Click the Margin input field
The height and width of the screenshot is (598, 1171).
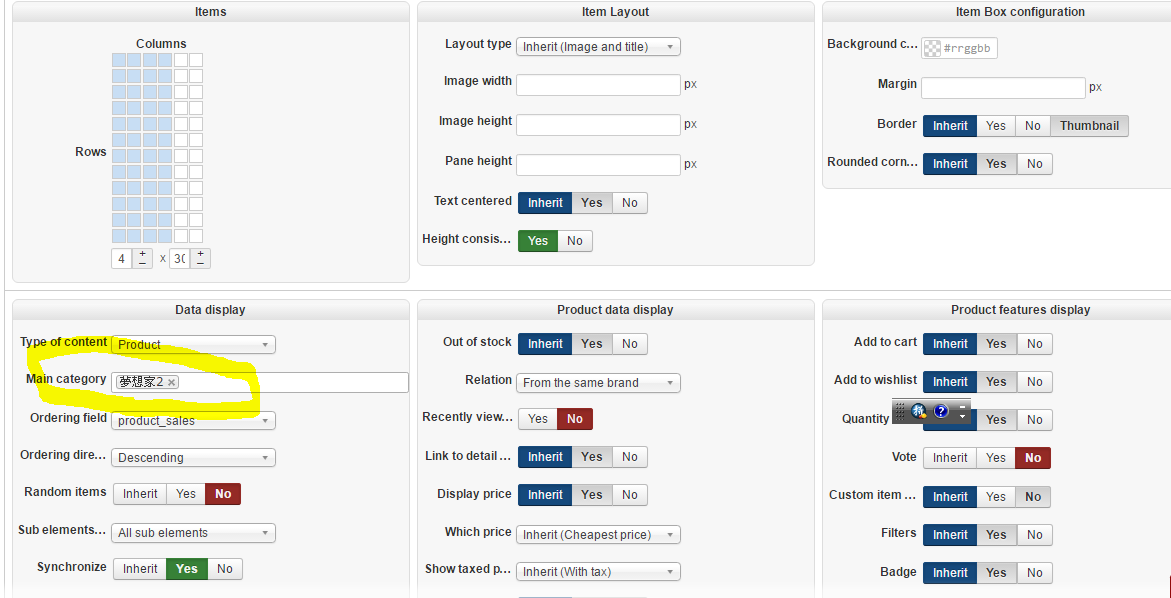1003,88
